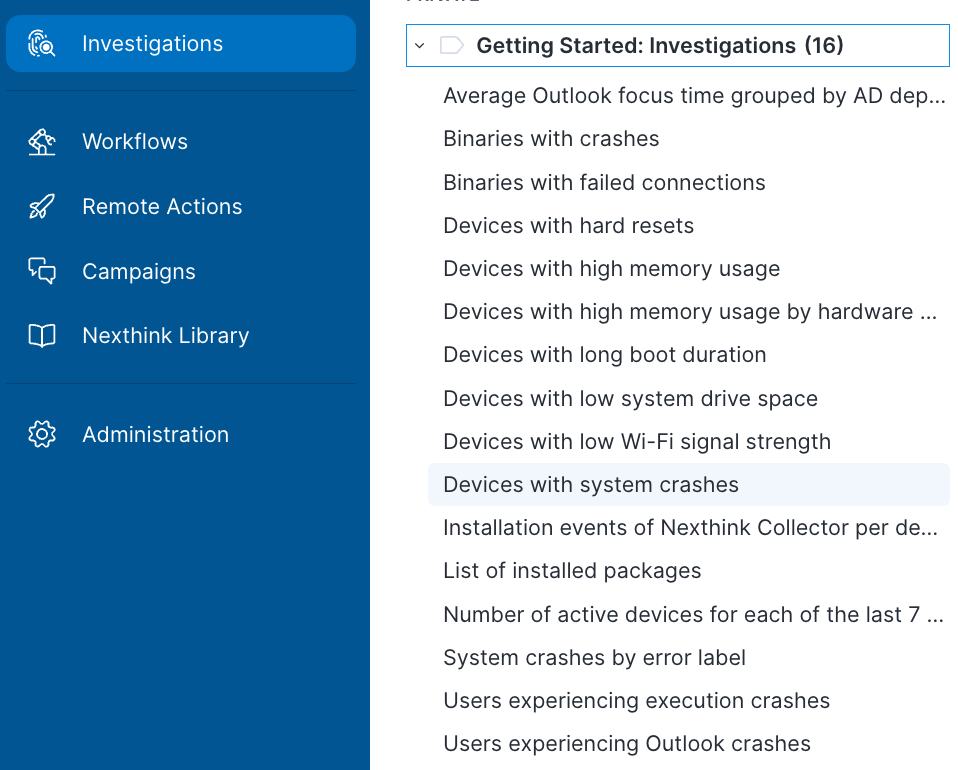
Task: Click the Administration gear icon
Action: coord(42,434)
